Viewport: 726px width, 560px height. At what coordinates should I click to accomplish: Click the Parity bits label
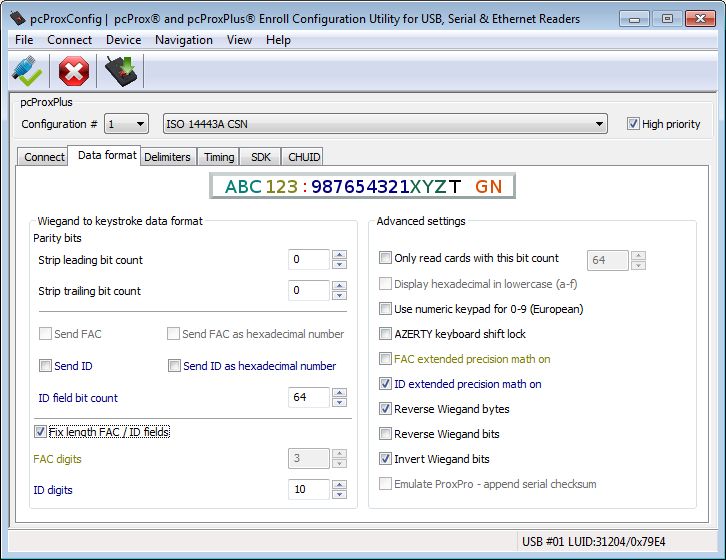pyautogui.click(x=57, y=238)
